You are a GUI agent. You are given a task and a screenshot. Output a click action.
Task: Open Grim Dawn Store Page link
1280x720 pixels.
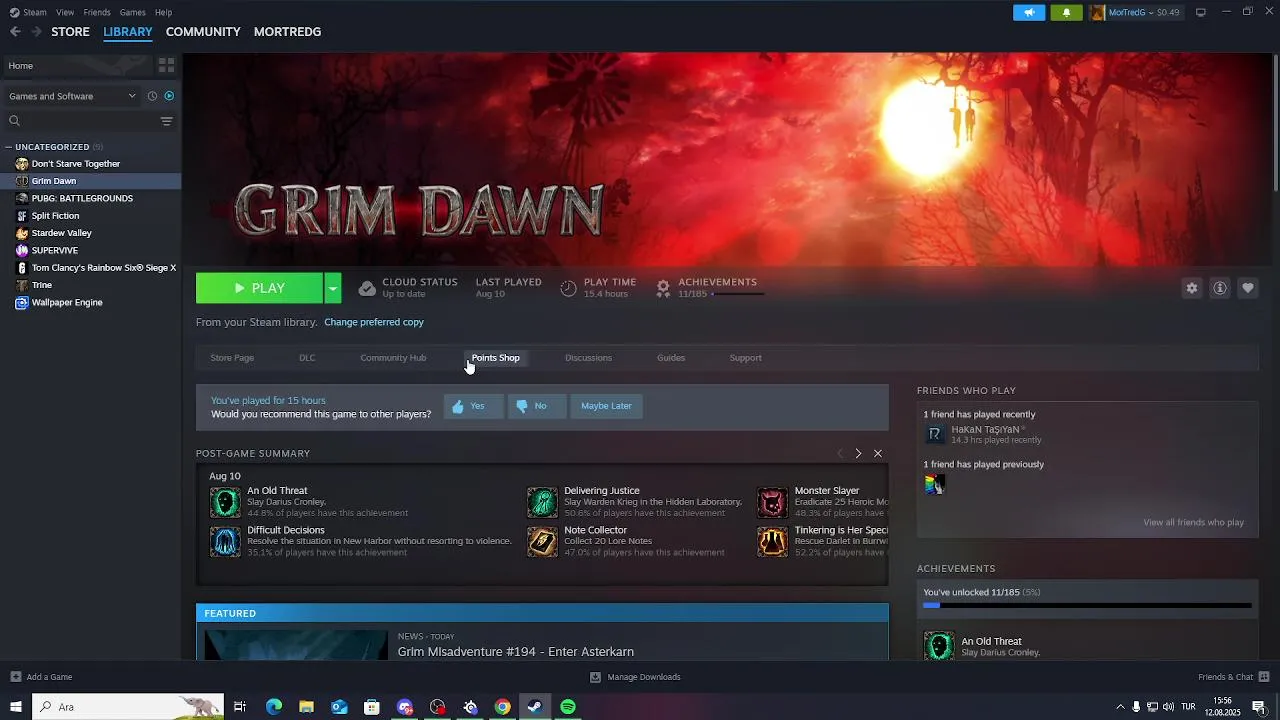pyautogui.click(x=232, y=358)
